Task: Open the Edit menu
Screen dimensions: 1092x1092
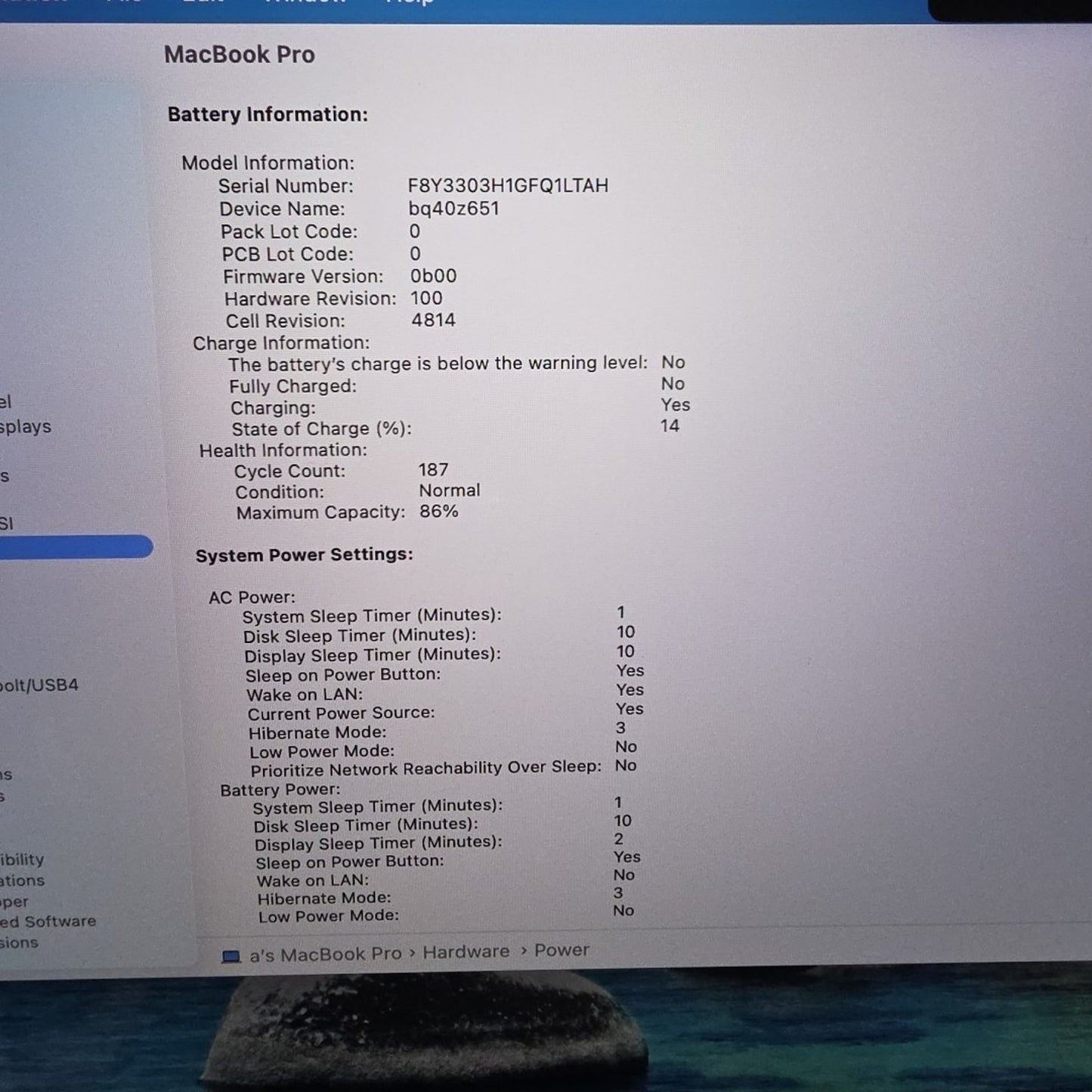Action: (203, 3)
